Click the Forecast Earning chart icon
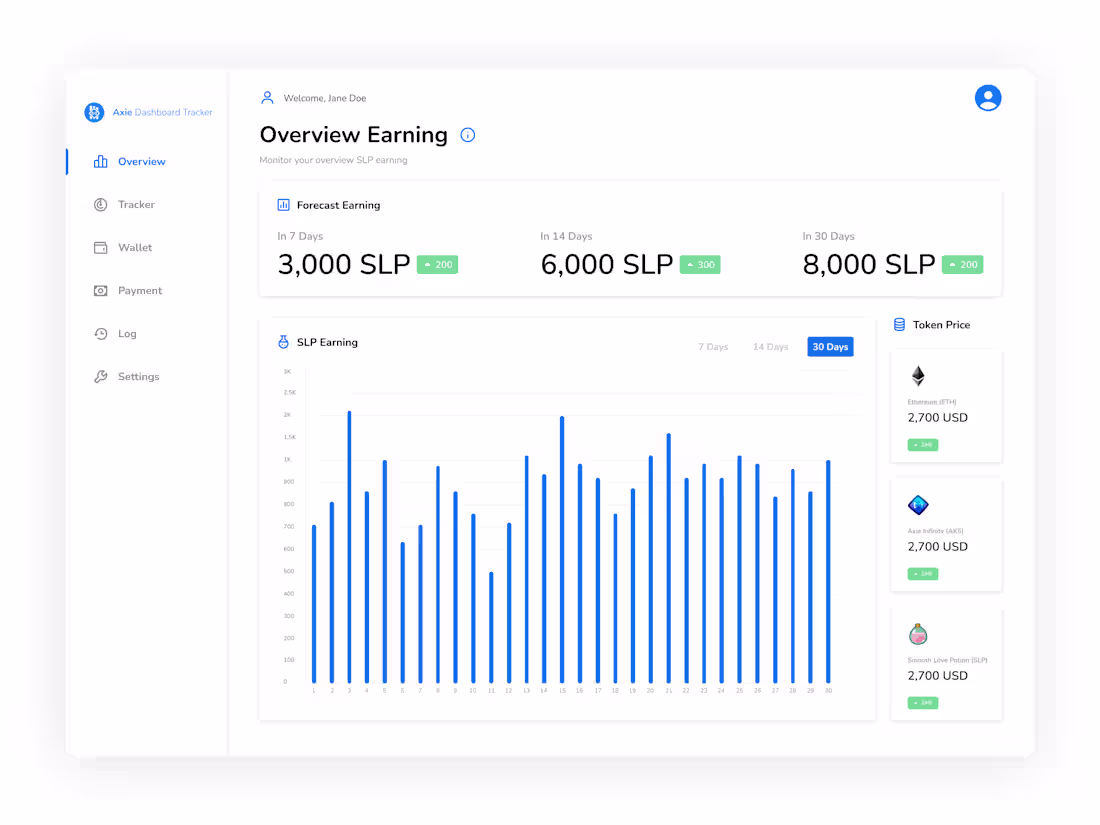 tap(283, 204)
